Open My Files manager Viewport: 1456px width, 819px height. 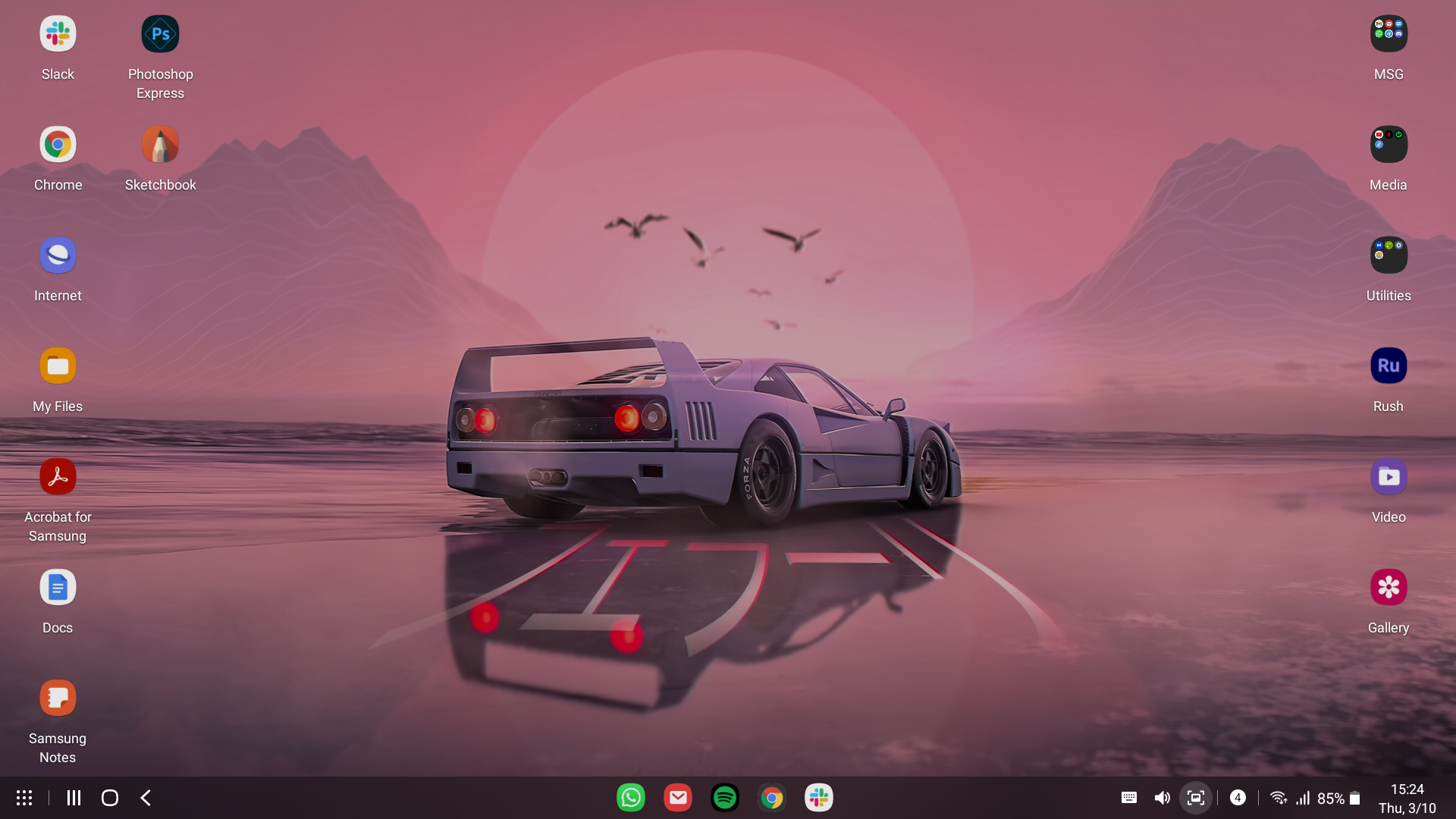coord(57,365)
